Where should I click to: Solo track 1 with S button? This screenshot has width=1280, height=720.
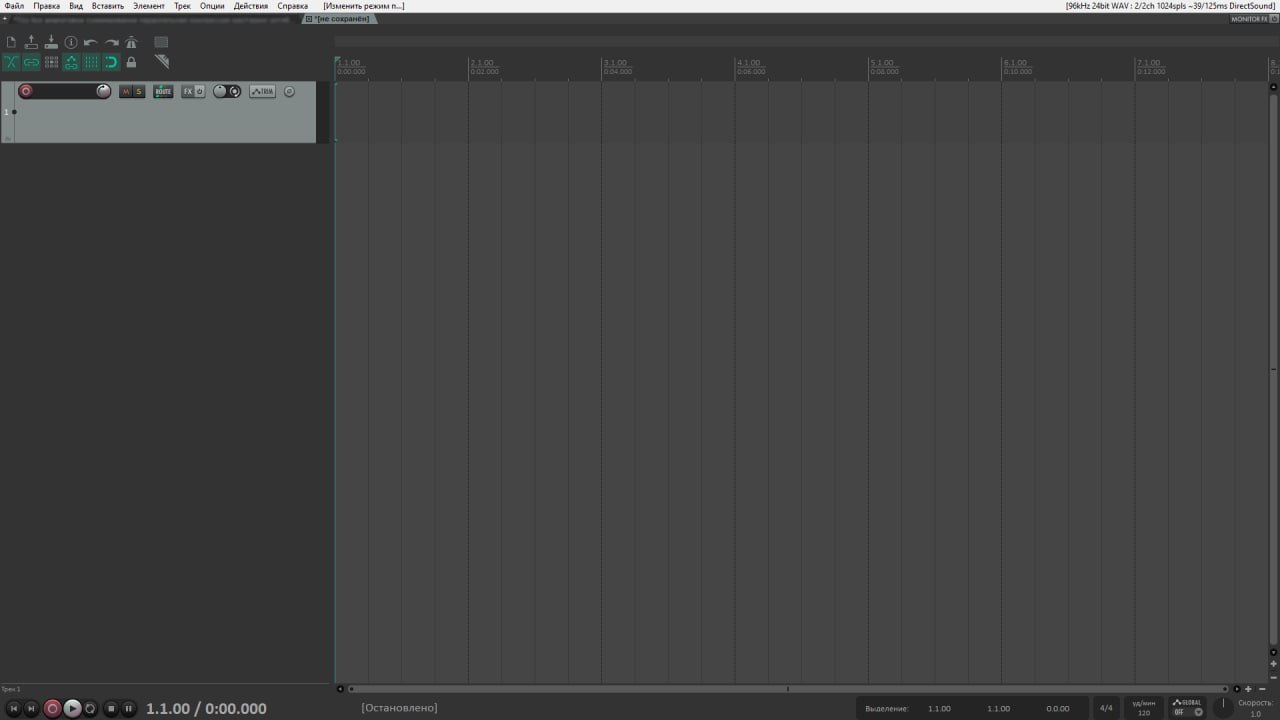139,91
